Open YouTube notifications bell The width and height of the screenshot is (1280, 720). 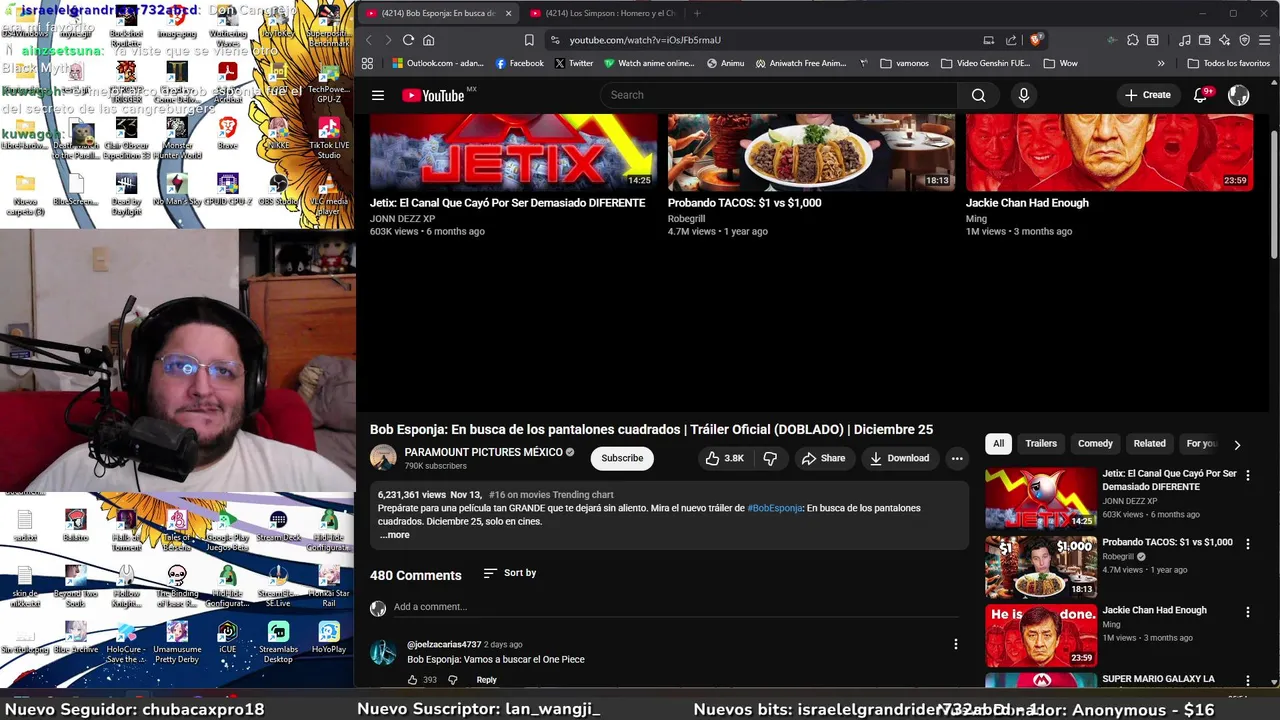tap(1201, 95)
